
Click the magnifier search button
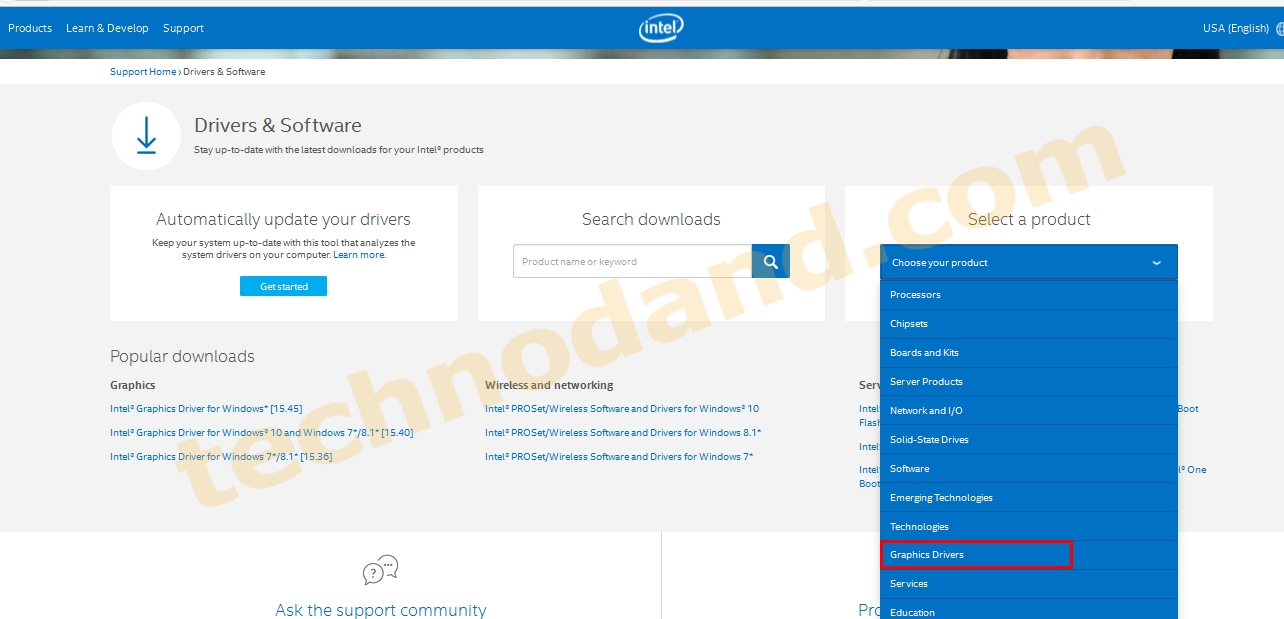771,261
